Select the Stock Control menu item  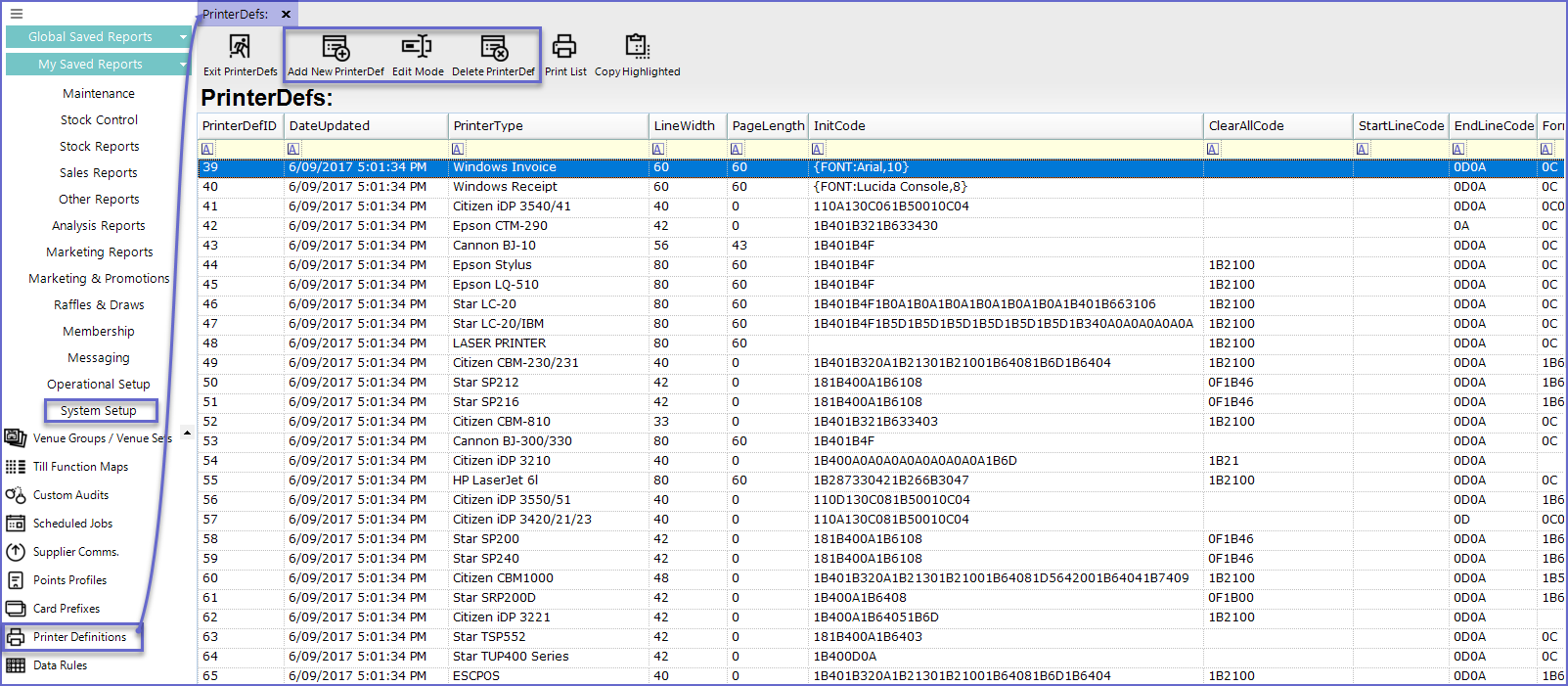coord(99,120)
